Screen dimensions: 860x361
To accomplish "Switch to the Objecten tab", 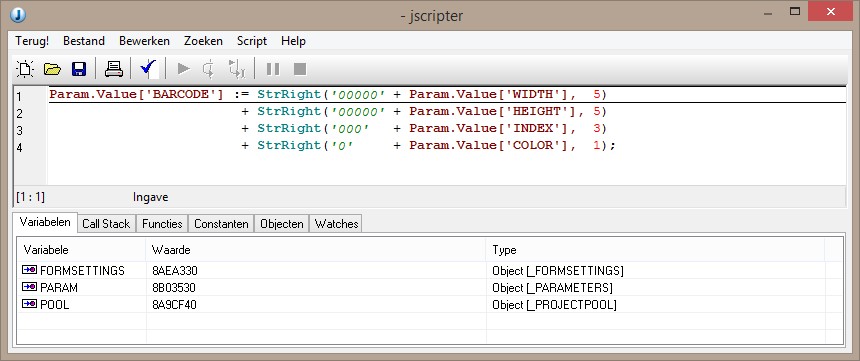I will point(281,223).
